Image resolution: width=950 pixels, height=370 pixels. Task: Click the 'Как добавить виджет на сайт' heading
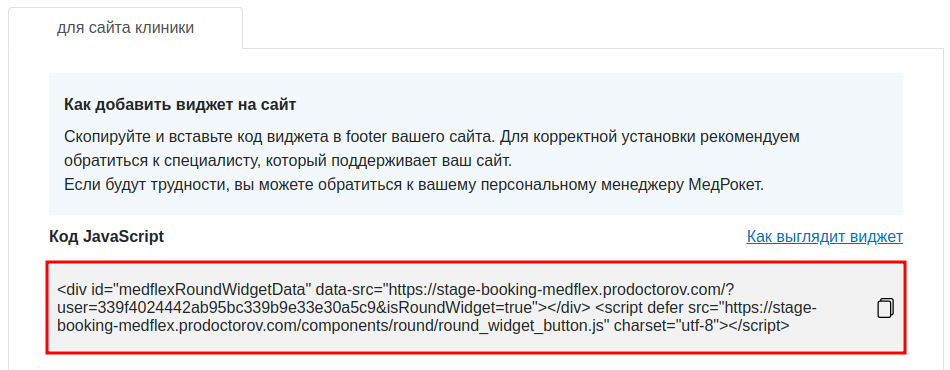pos(180,104)
